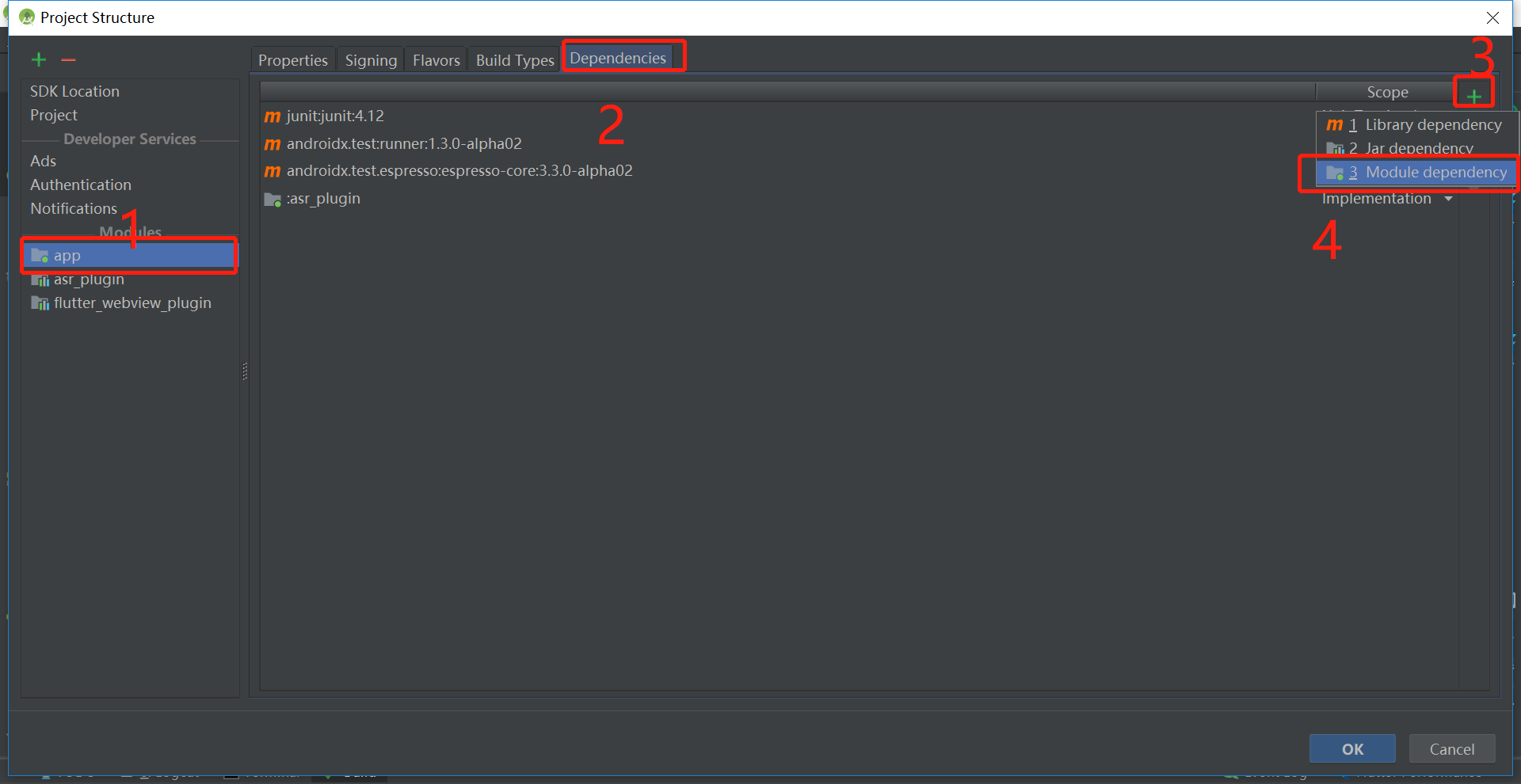1521x784 pixels.
Task: Switch to the Build Types tab
Action: tap(515, 60)
